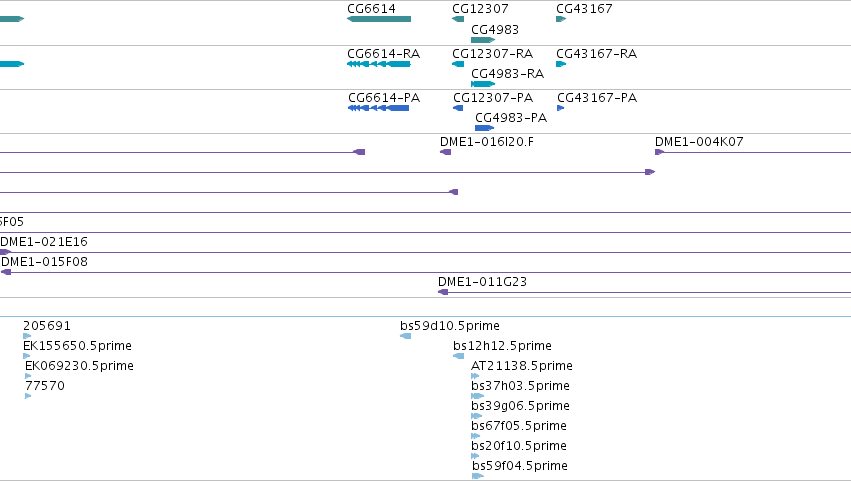Click the DME1-011G23 label text
The height and width of the screenshot is (481, 851).
pos(482,282)
